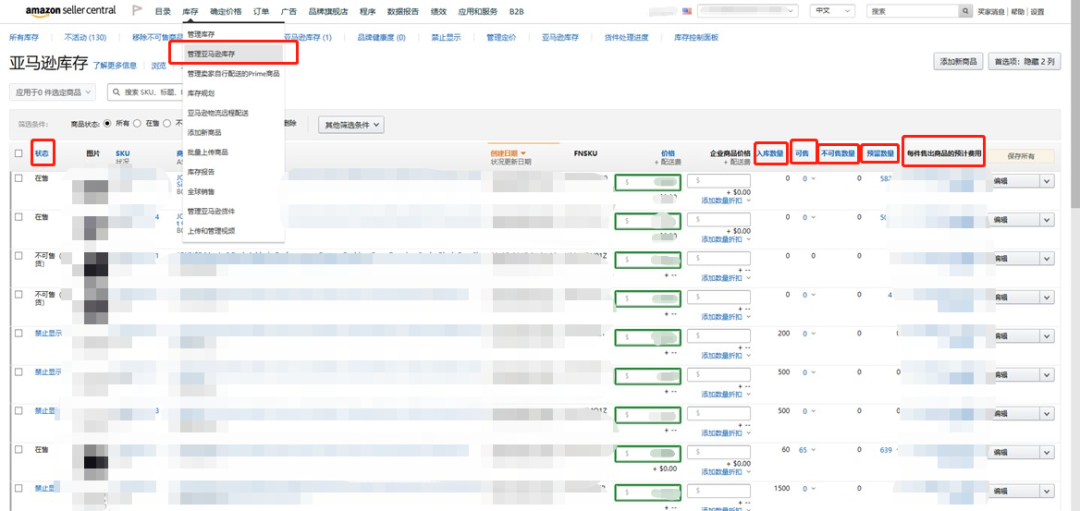Screen dimensions: 1080x511
Task: Open the 品牌旗舰店 menu
Action: (328, 12)
